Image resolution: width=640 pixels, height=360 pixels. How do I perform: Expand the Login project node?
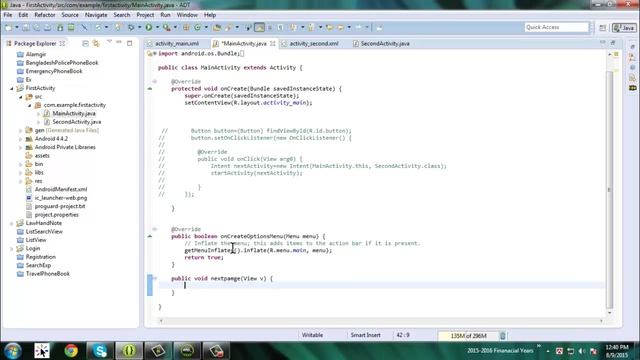click(x=11, y=249)
